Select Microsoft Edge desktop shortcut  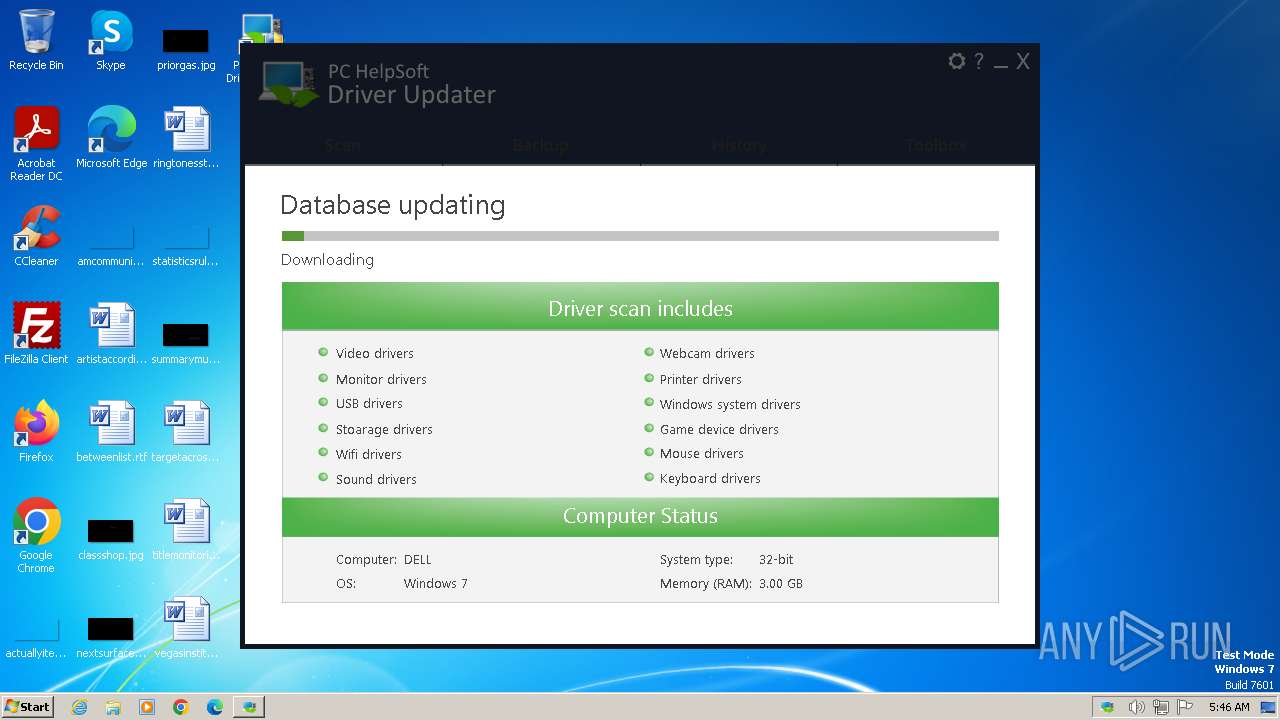point(111,138)
